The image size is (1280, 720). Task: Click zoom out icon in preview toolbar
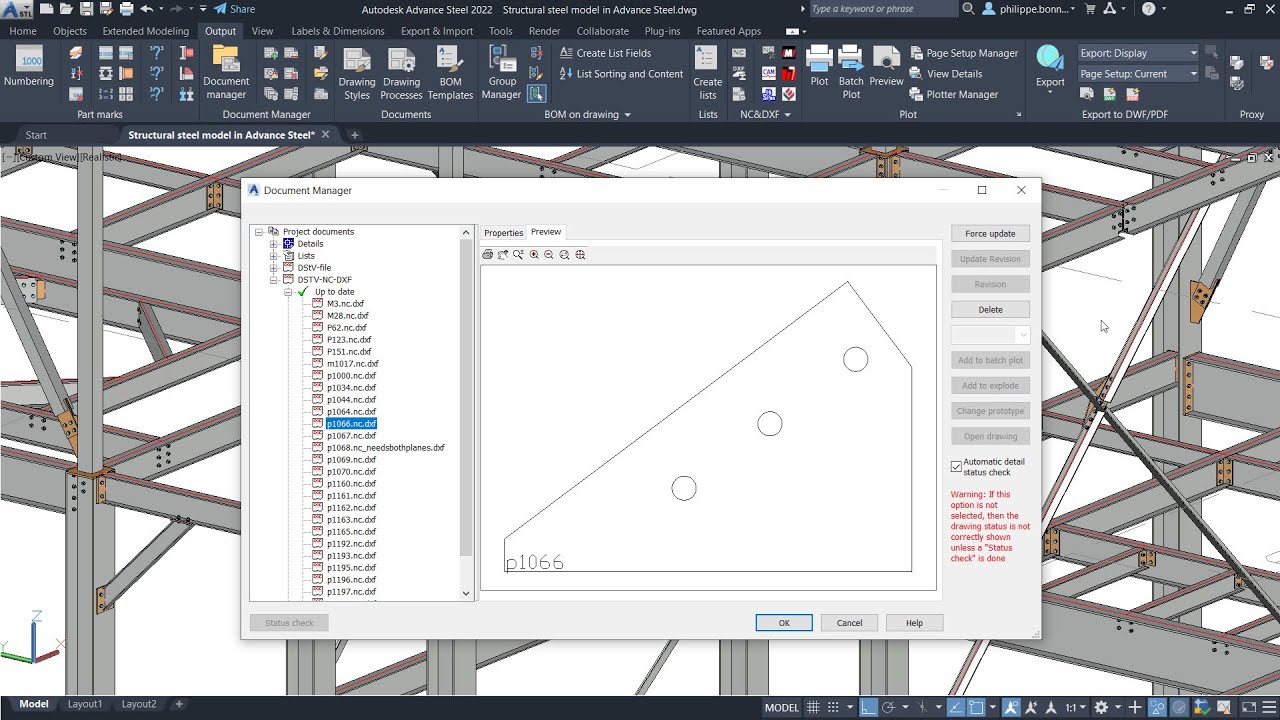[549, 255]
